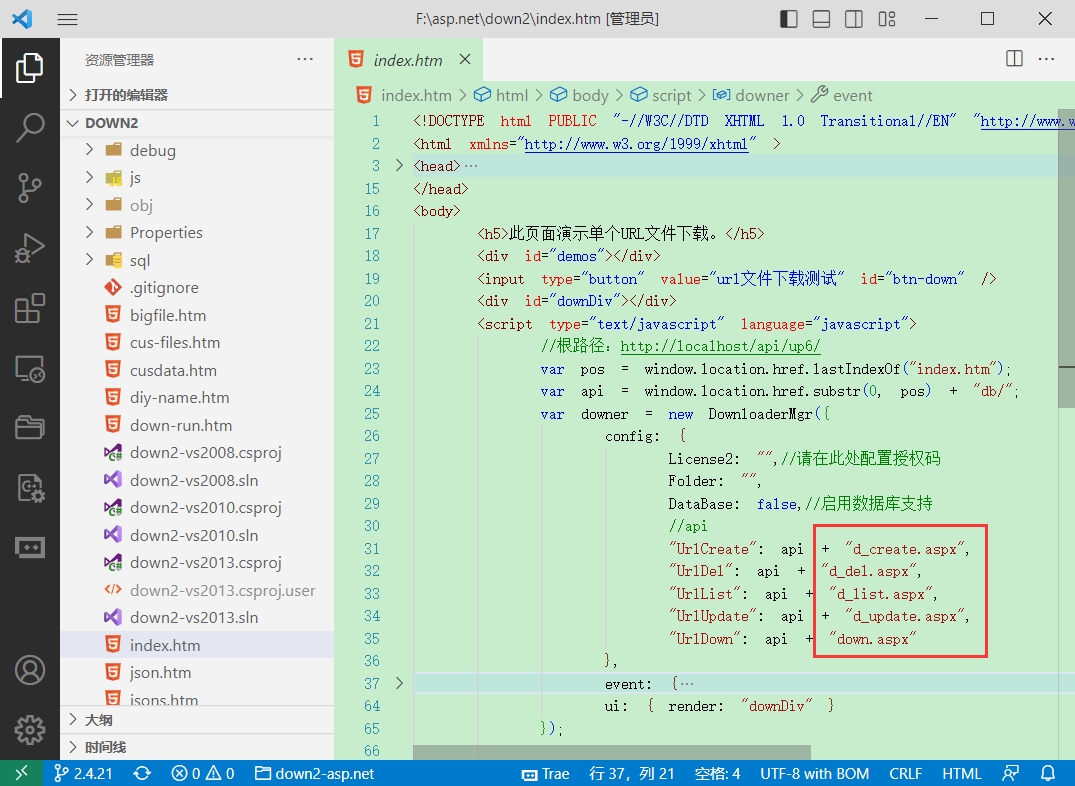Screen dimensions: 1075x786
Task: Open the Manage gear settings
Action: [x=29, y=729]
